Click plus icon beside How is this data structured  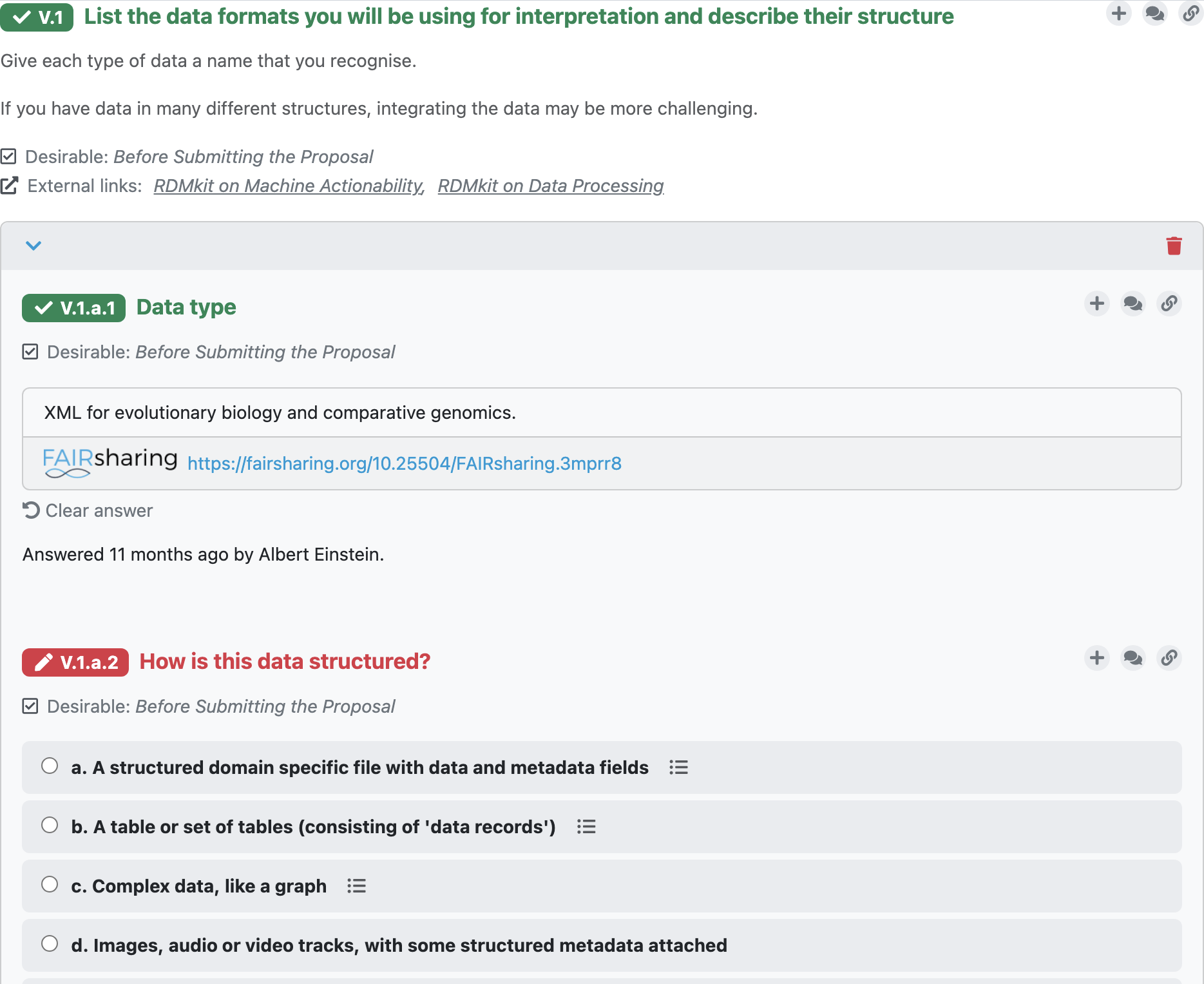click(1097, 658)
